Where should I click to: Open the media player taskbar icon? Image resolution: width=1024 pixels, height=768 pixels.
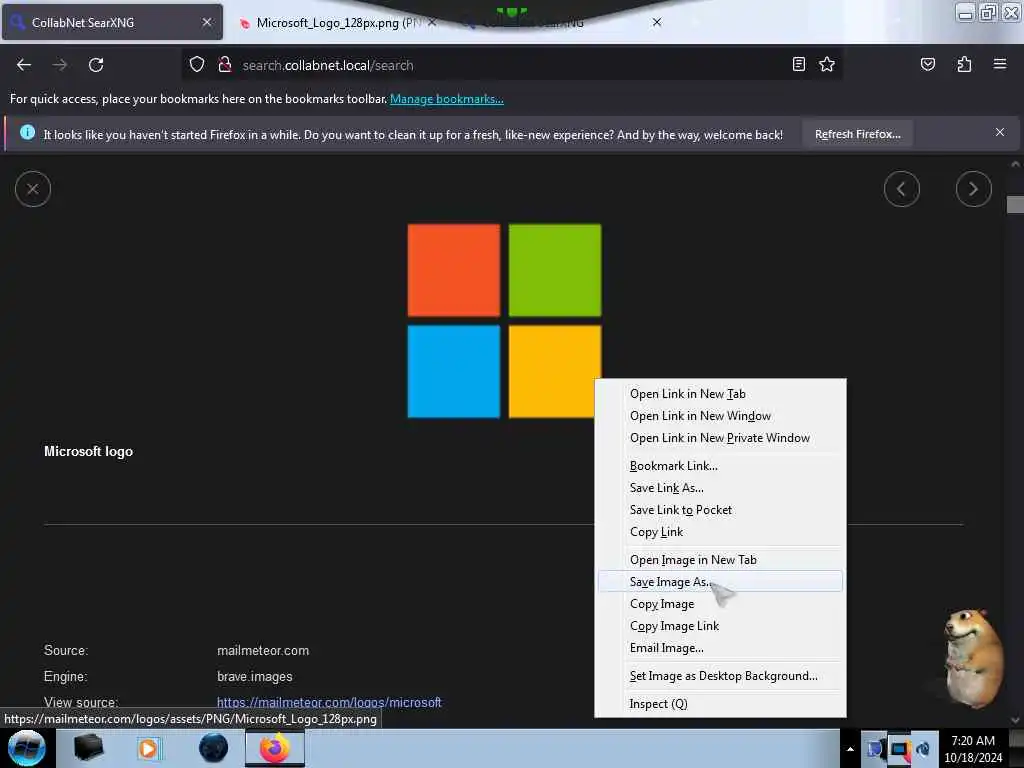[148, 748]
